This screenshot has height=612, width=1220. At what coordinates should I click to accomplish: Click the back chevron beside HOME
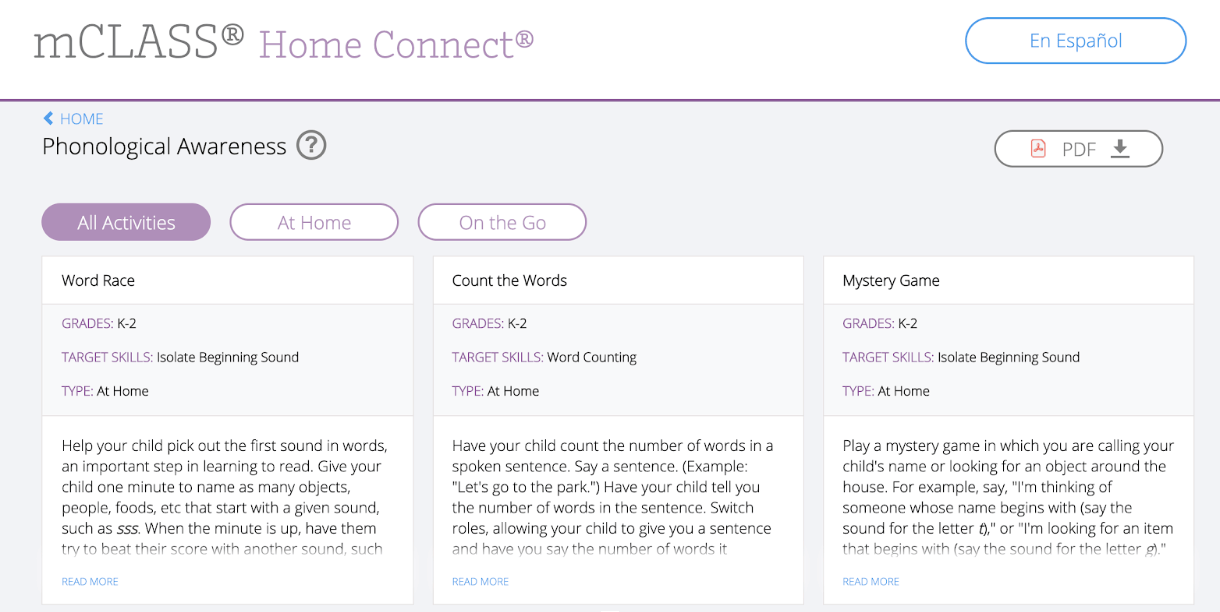coord(48,118)
